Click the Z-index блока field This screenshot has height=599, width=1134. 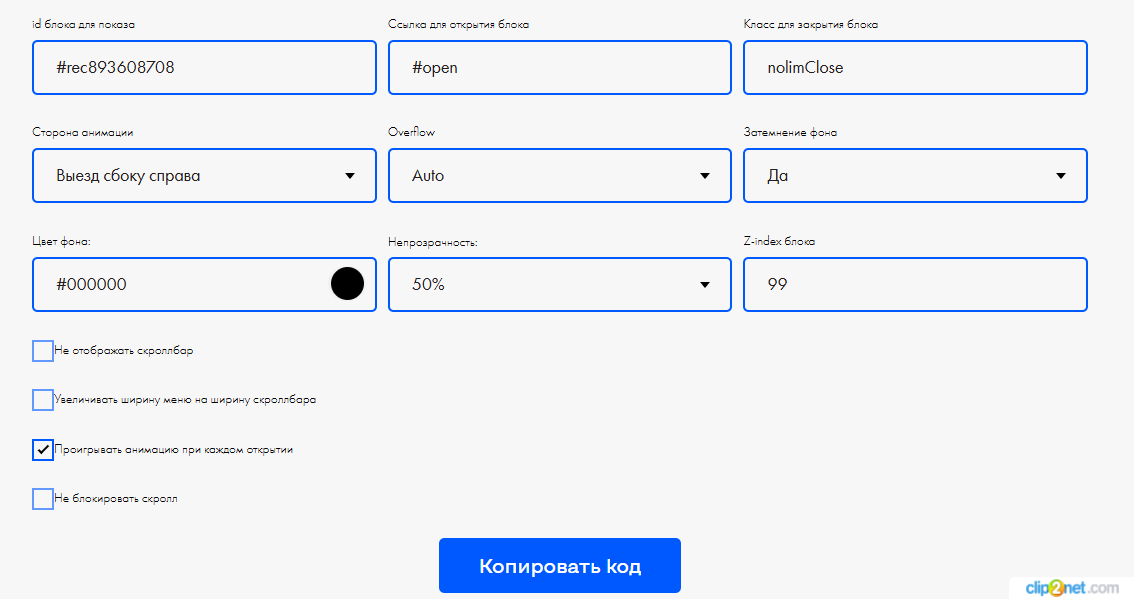coord(915,284)
